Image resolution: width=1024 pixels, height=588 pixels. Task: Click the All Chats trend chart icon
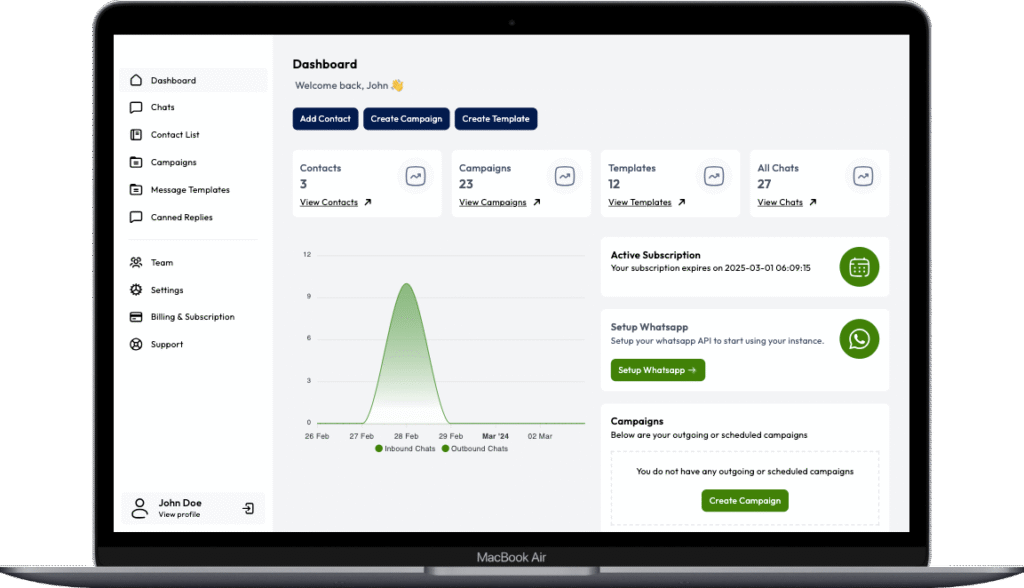(x=862, y=176)
